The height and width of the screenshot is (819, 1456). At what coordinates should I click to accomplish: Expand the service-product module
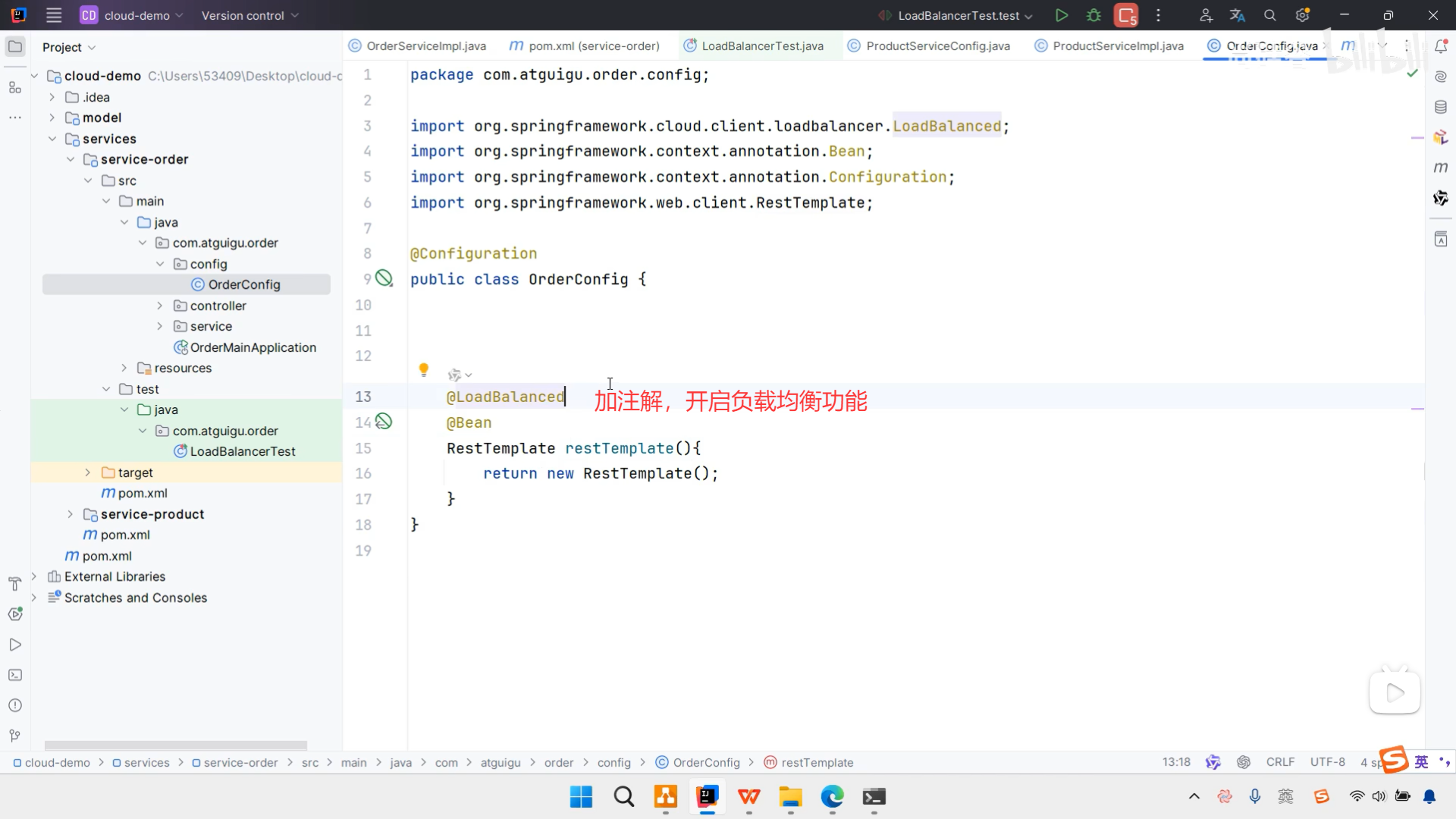coord(70,514)
